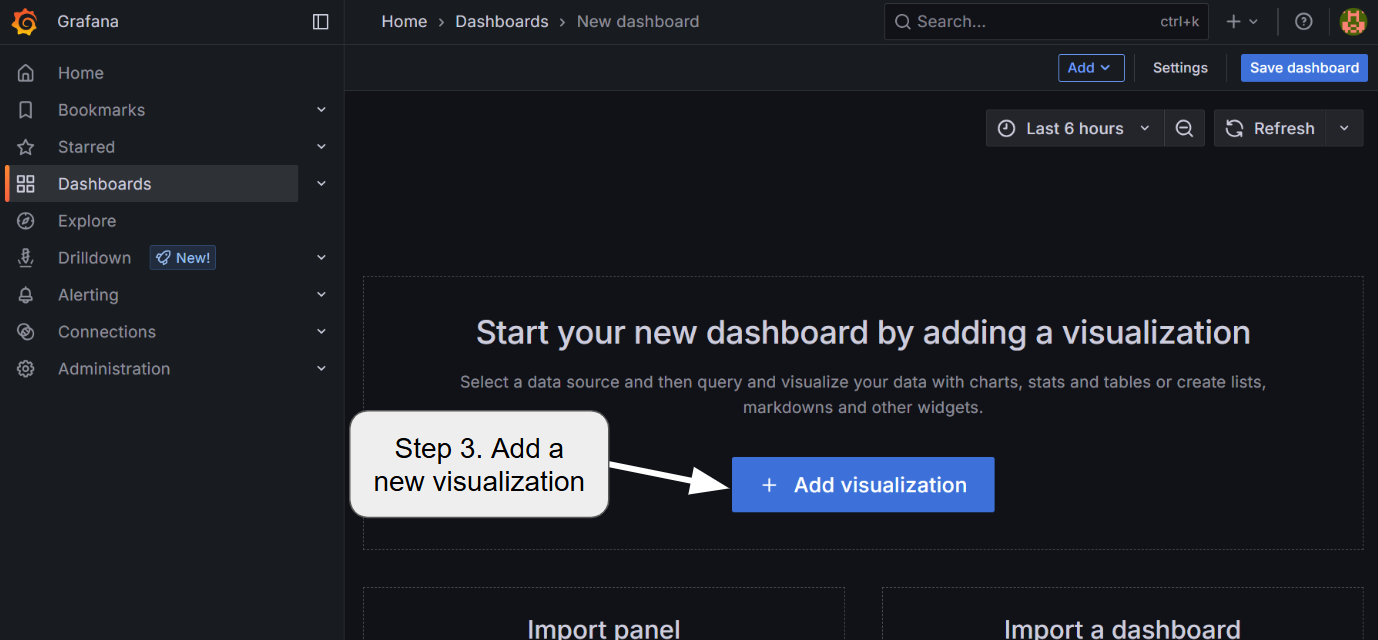Screen dimensions: 1378x640
Task: Click the Alerting bell icon
Action: coord(26,295)
